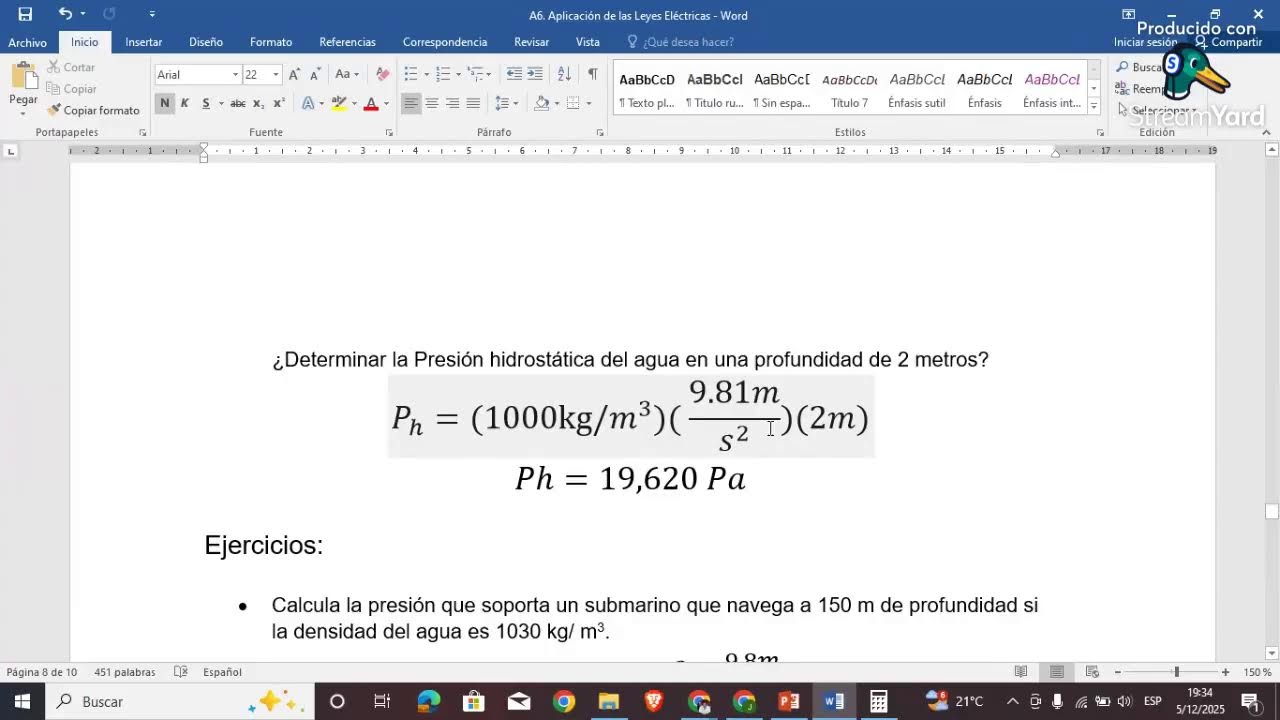
Task: Switch to Read Mode view icon
Action: tap(1021, 672)
